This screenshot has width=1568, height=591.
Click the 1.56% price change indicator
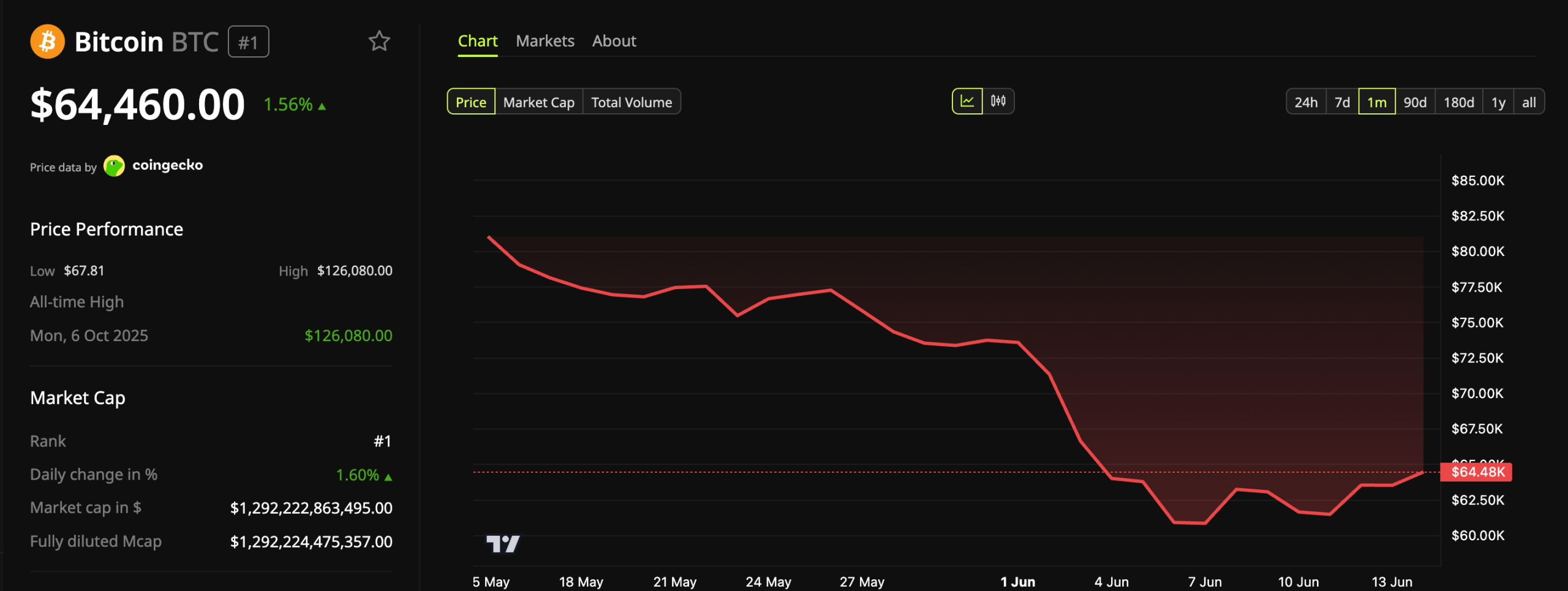point(294,105)
